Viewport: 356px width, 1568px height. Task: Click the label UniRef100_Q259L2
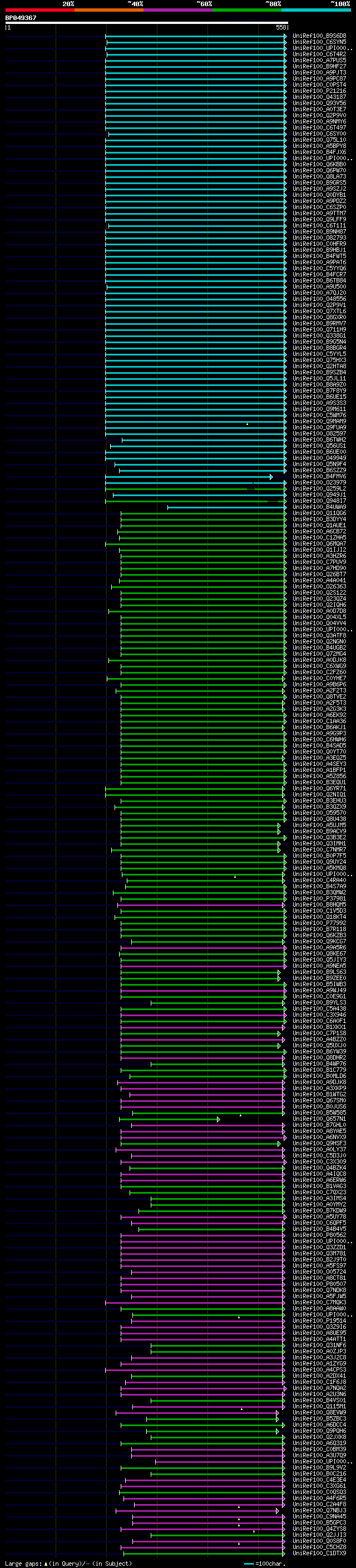(319, 489)
